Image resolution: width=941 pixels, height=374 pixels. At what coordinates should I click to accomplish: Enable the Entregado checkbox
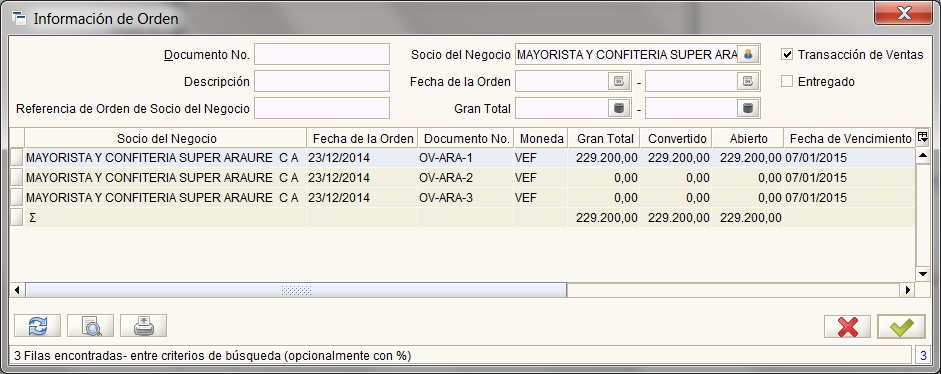[x=787, y=81]
